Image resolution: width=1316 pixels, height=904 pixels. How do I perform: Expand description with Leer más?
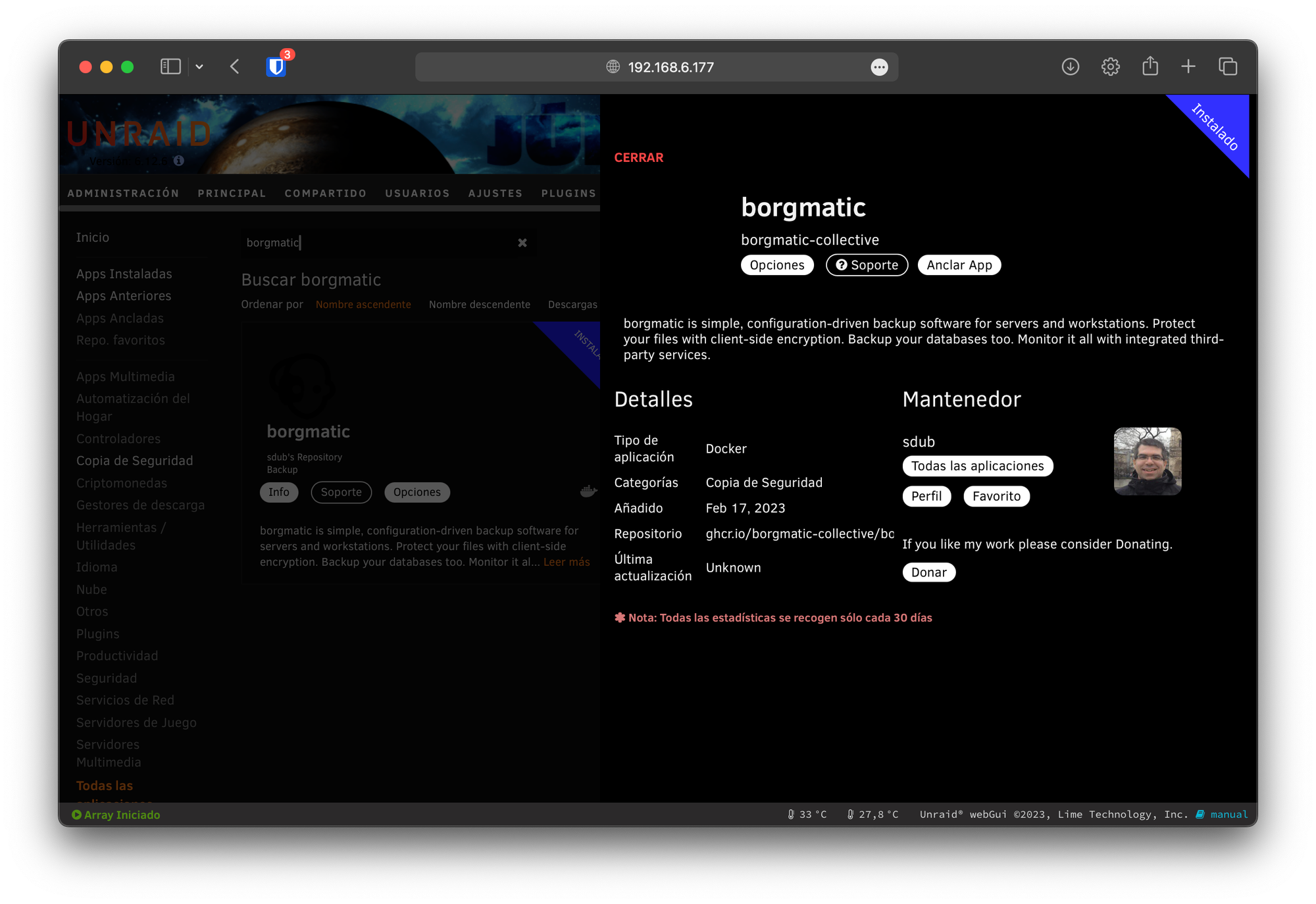tap(567, 562)
